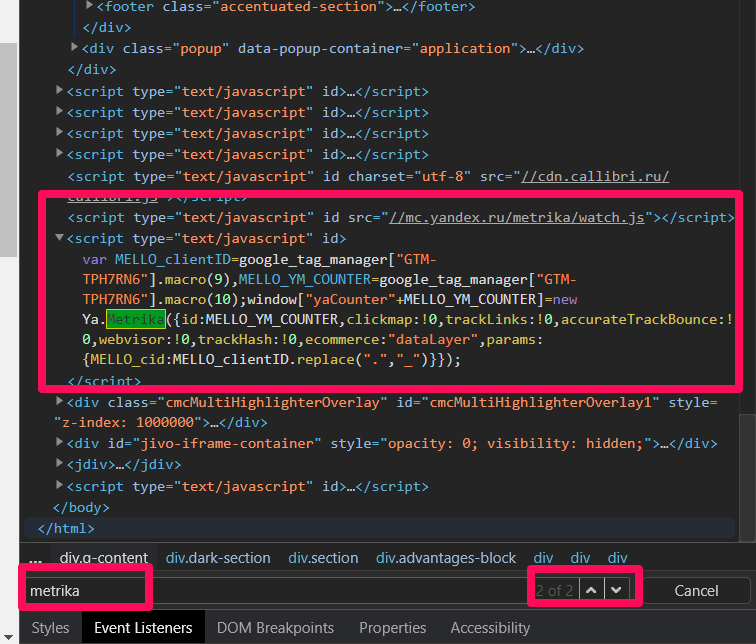Screen dimensions: 756x644
Task: Expand the popup div with data-popup-container
Action: click(x=75, y=48)
